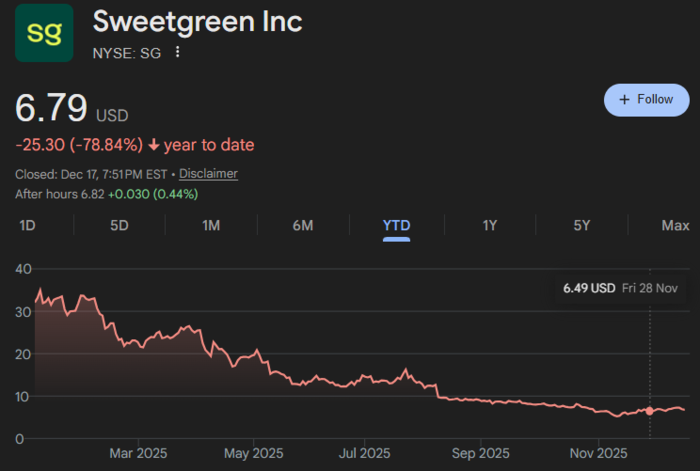Click the red down arrow indicator
This screenshot has height=471, width=700.
(x=154, y=145)
